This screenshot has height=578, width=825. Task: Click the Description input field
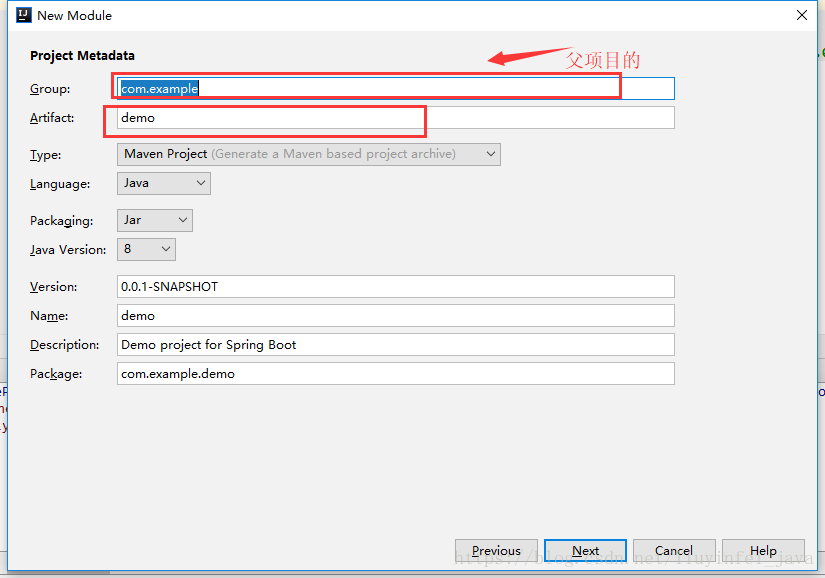pos(395,344)
